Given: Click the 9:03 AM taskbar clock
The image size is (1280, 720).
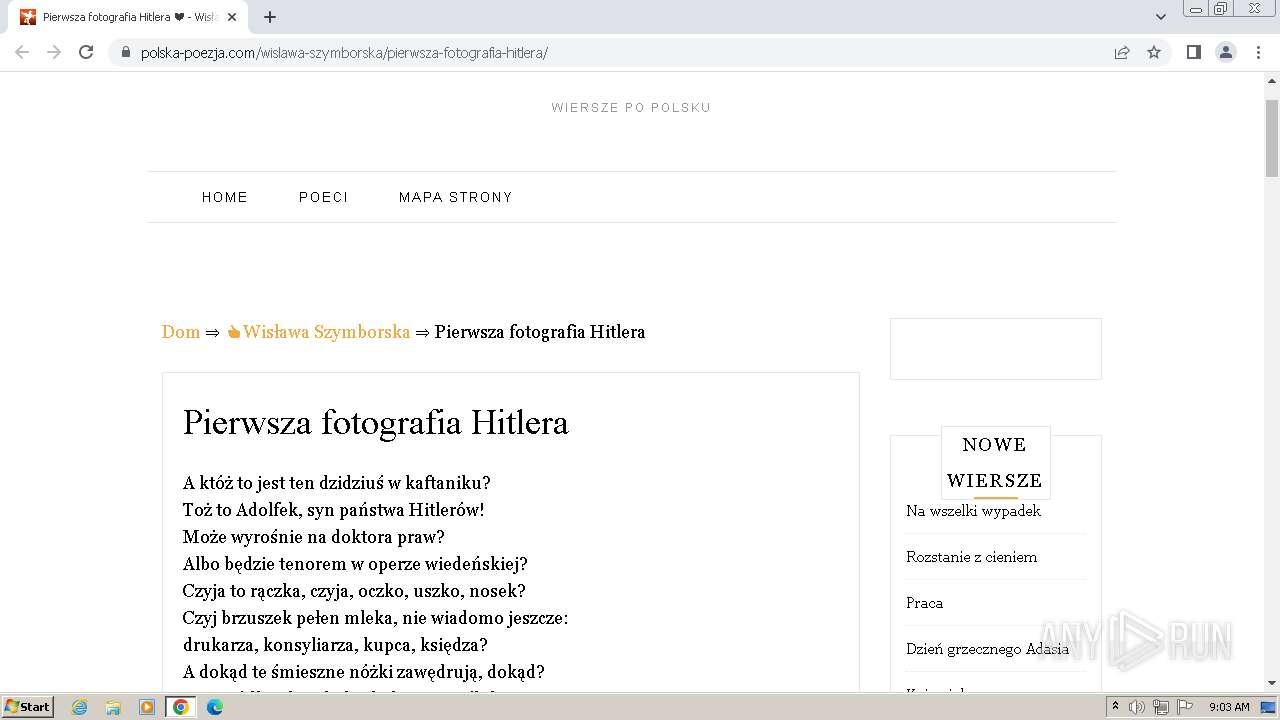Looking at the screenshot, I should click(1229, 707).
